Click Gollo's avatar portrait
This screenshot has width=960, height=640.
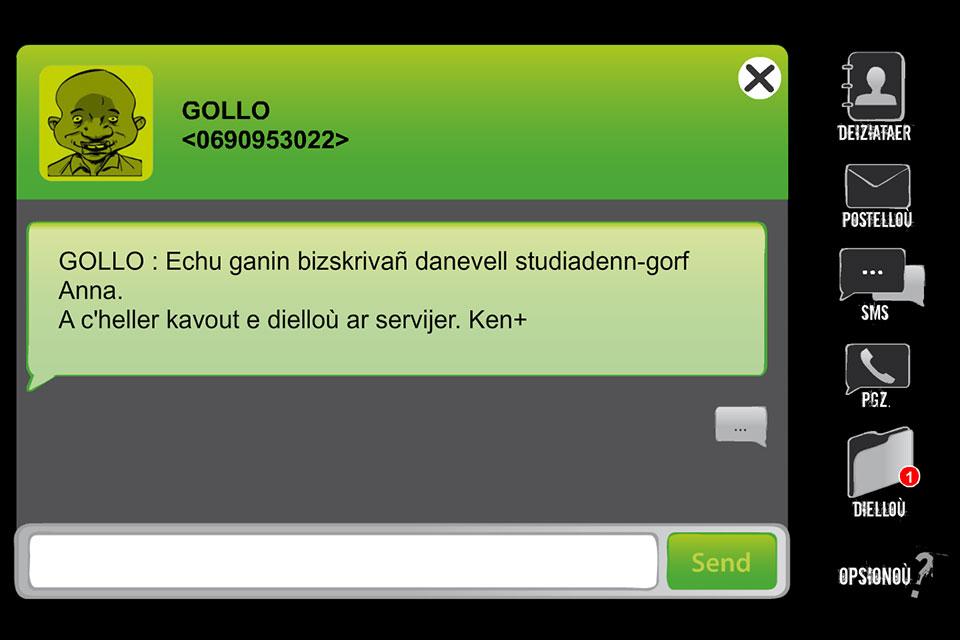point(96,123)
